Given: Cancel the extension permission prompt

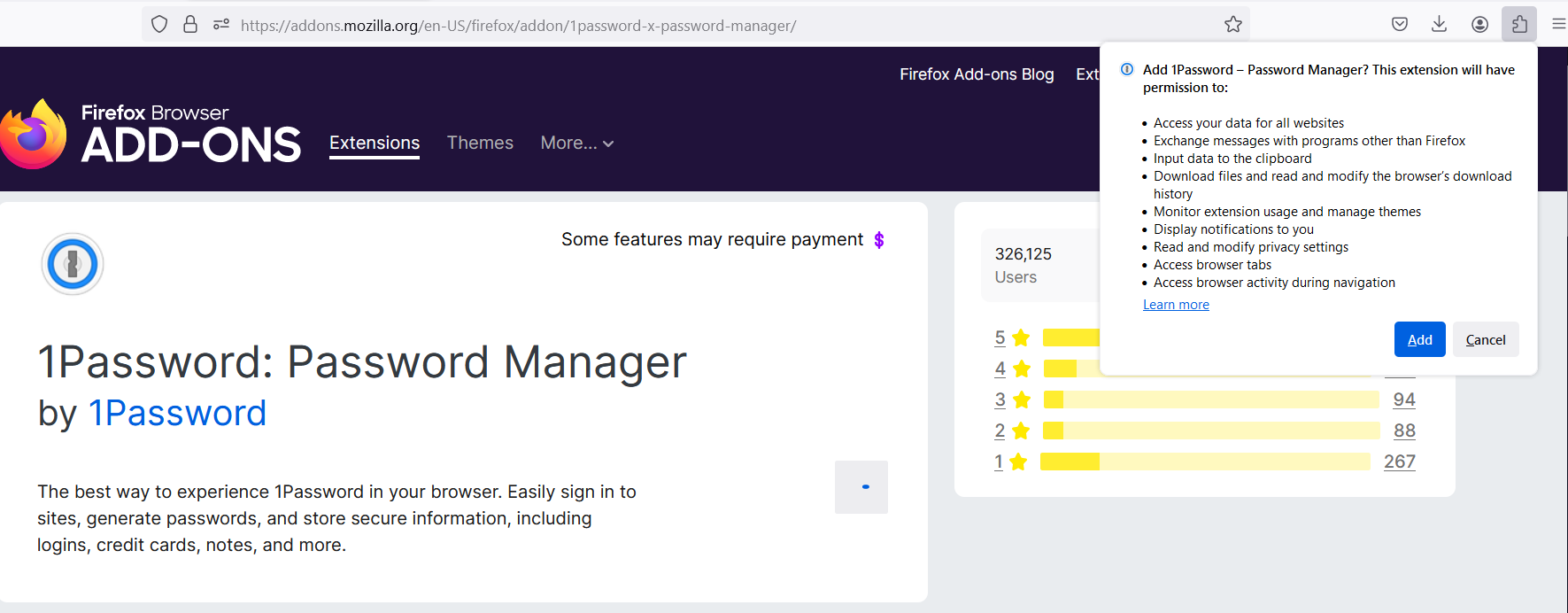Looking at the screenshot, I should pos(1486,340).
